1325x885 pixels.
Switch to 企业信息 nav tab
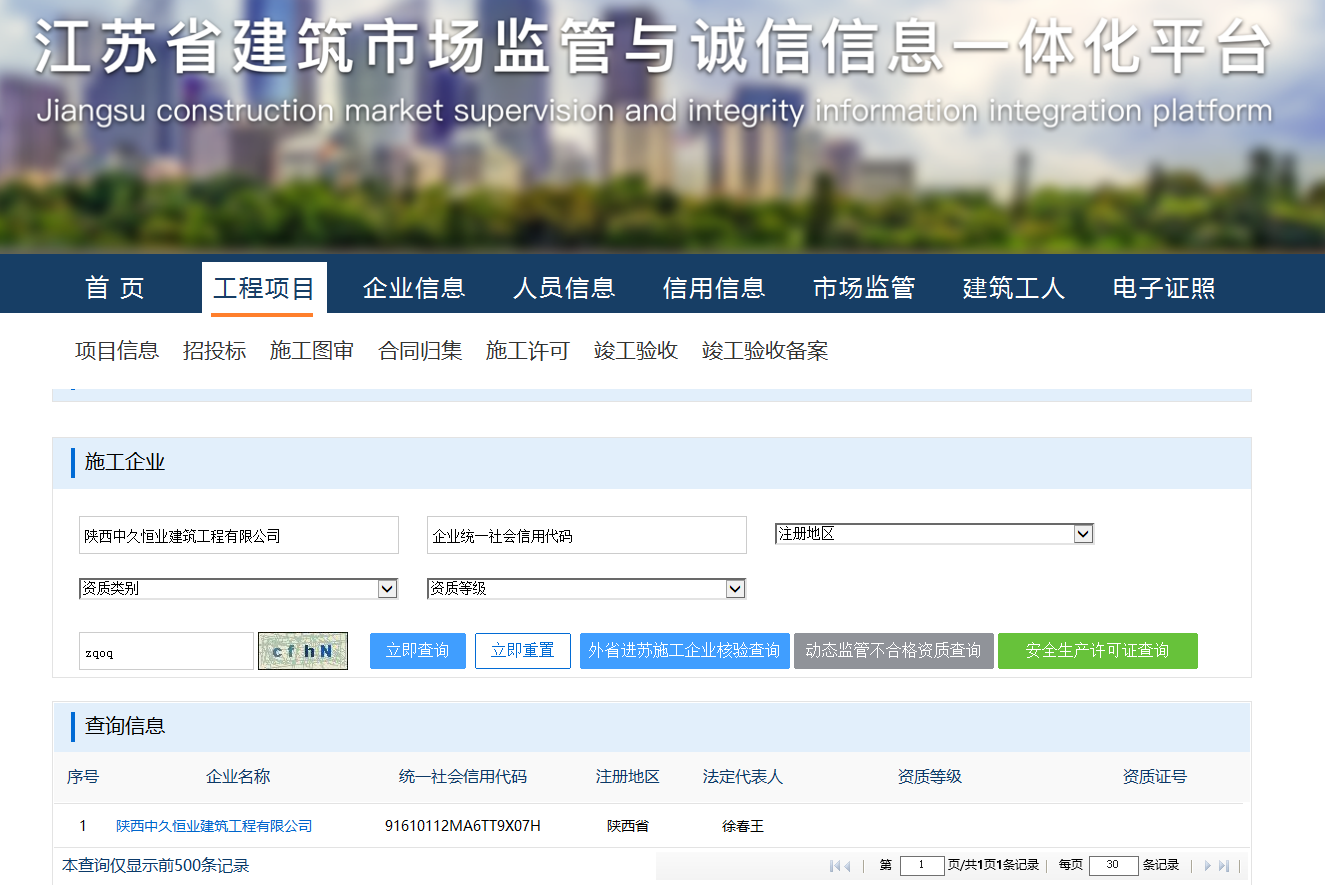[x=414, y=288]
